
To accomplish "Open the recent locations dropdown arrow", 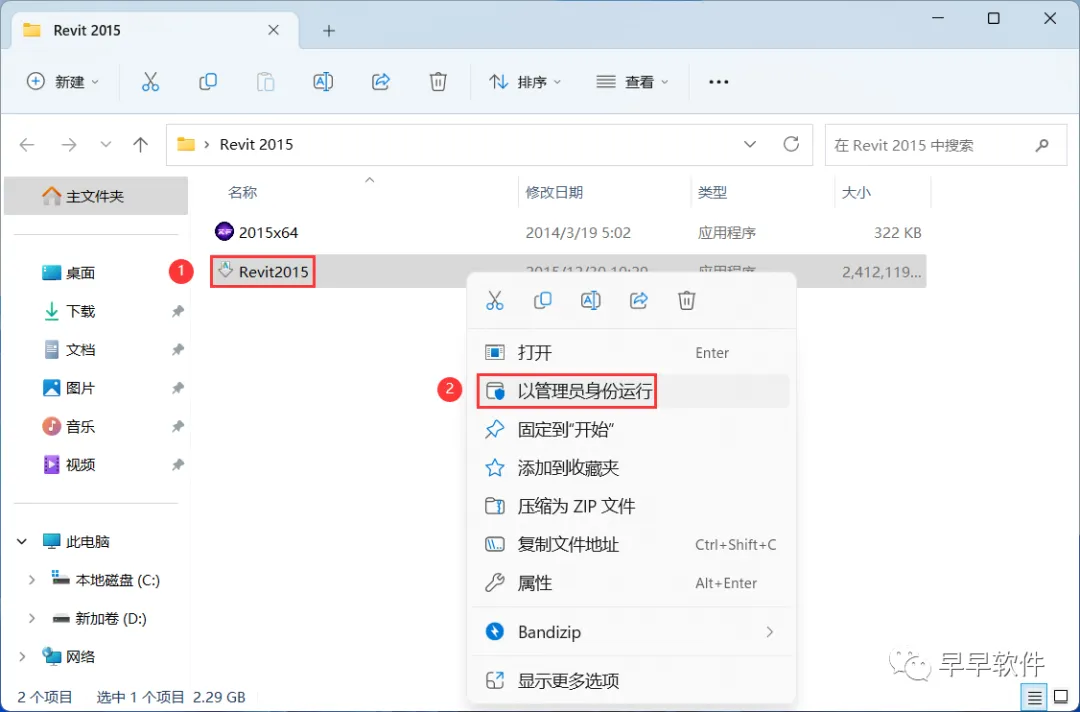I will 105,145.
